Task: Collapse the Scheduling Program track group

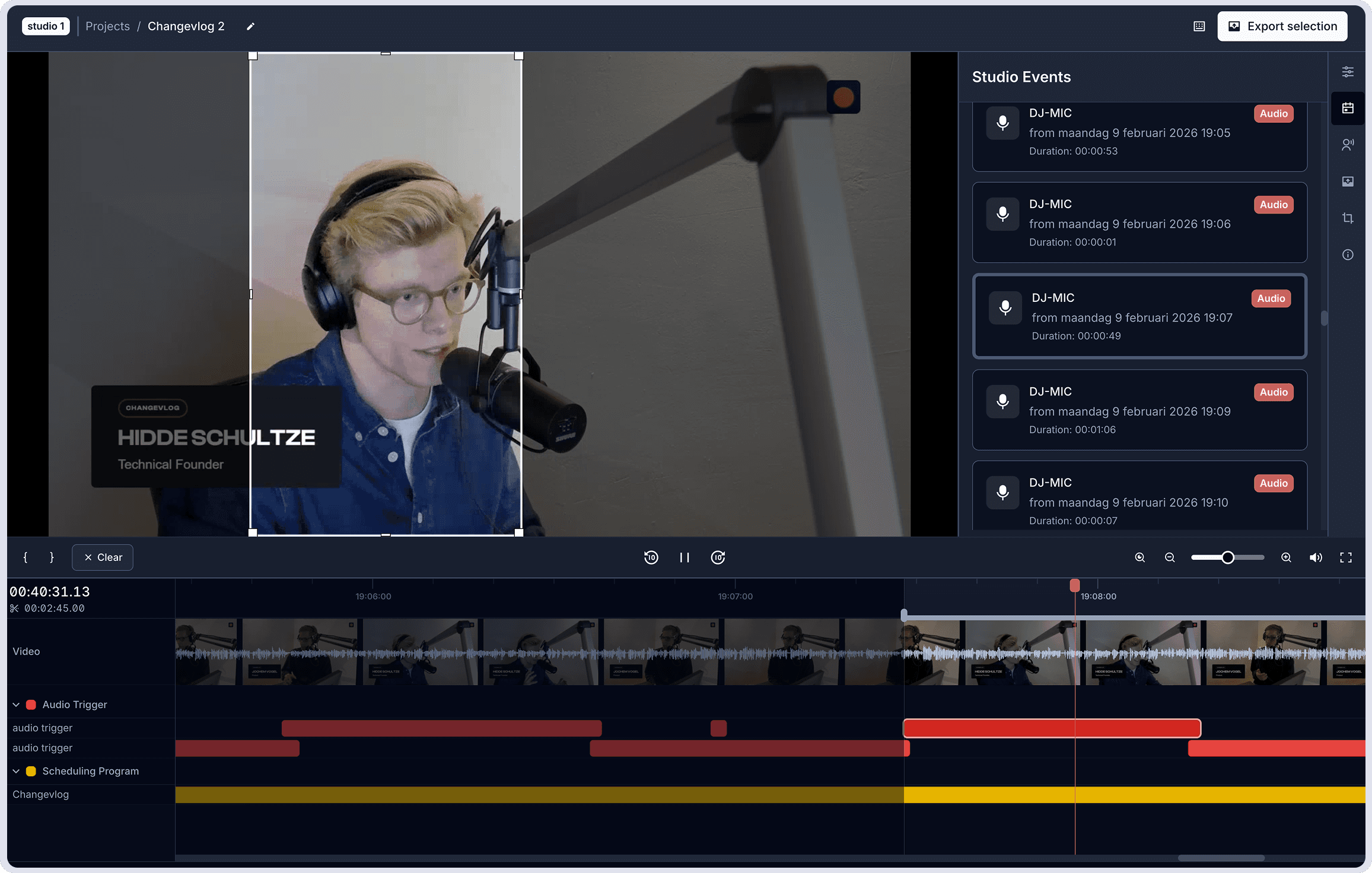Action: point(17,771)
